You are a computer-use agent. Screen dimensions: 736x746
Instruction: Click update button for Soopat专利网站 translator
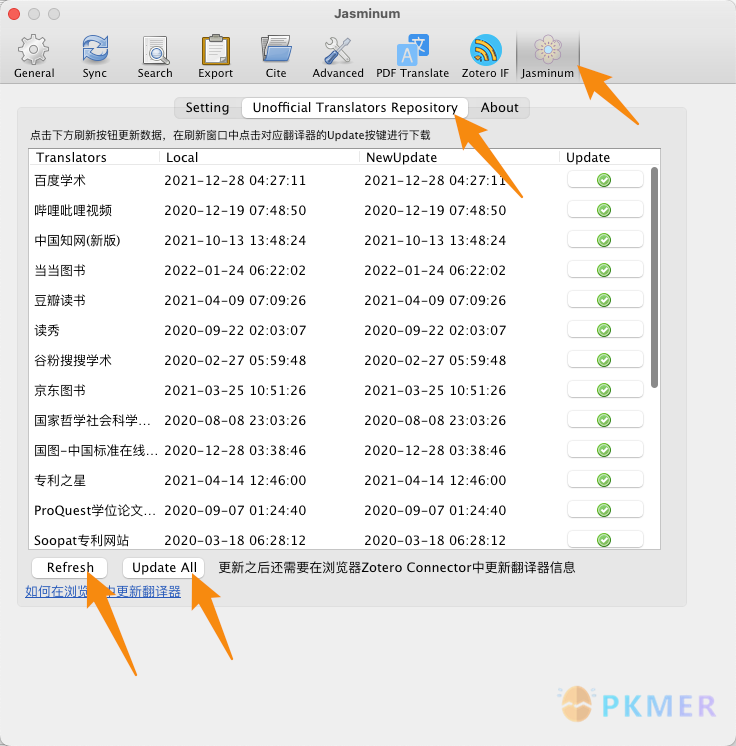pyautogui.click(x=605, y=540)
